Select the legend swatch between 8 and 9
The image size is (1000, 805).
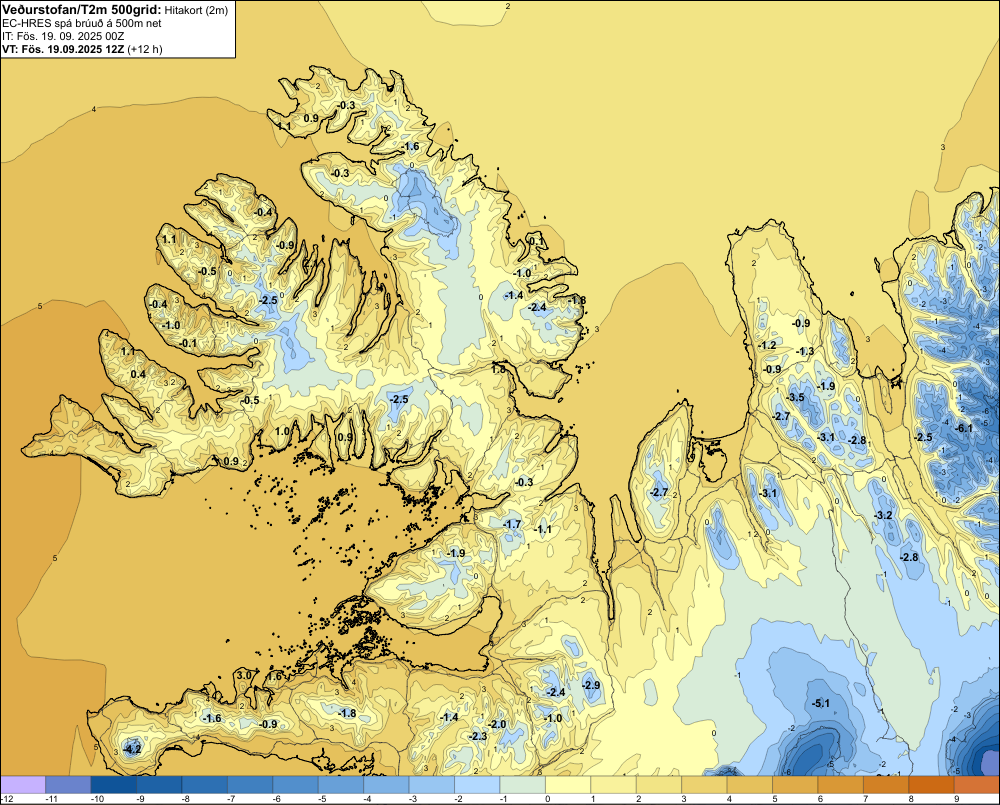click(x=932, y=784)
